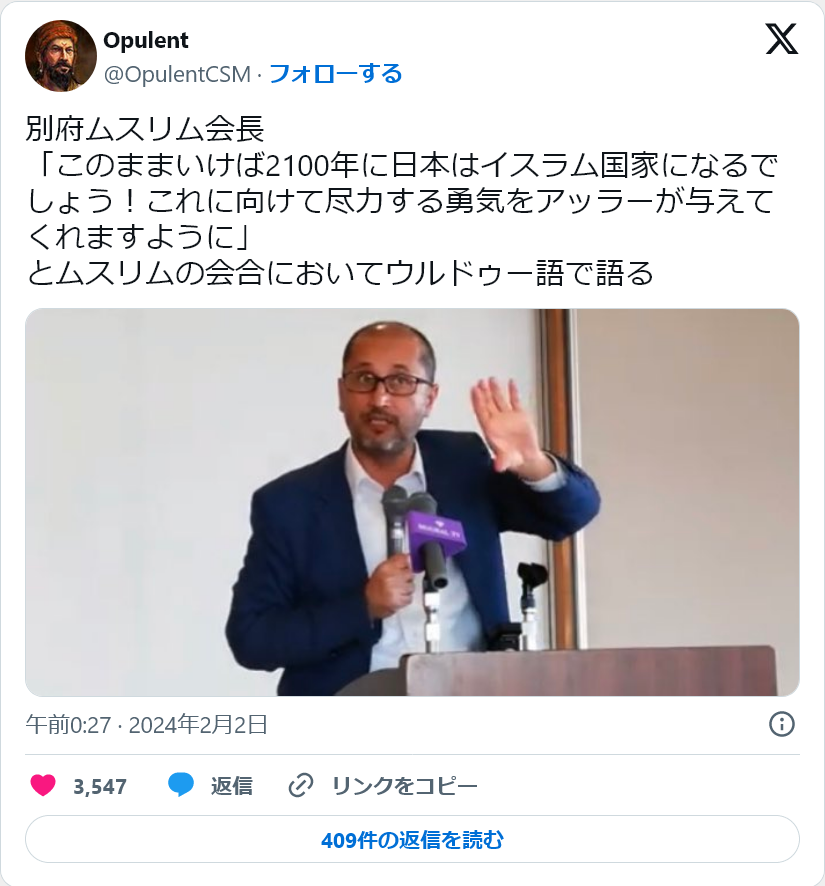The image size is (825, 886).
Task: Follow the account via フォローする
Action: tap(335, 74)
